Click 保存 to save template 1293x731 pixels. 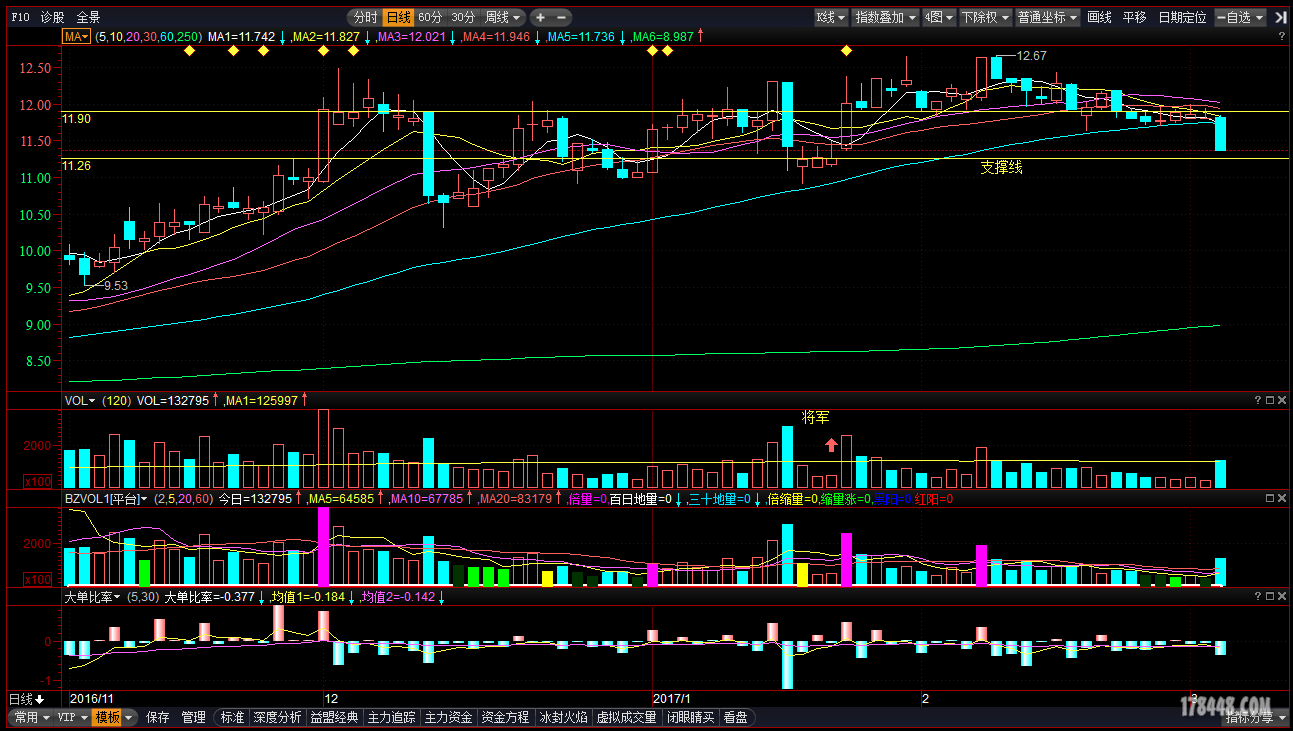pos(158,717)
